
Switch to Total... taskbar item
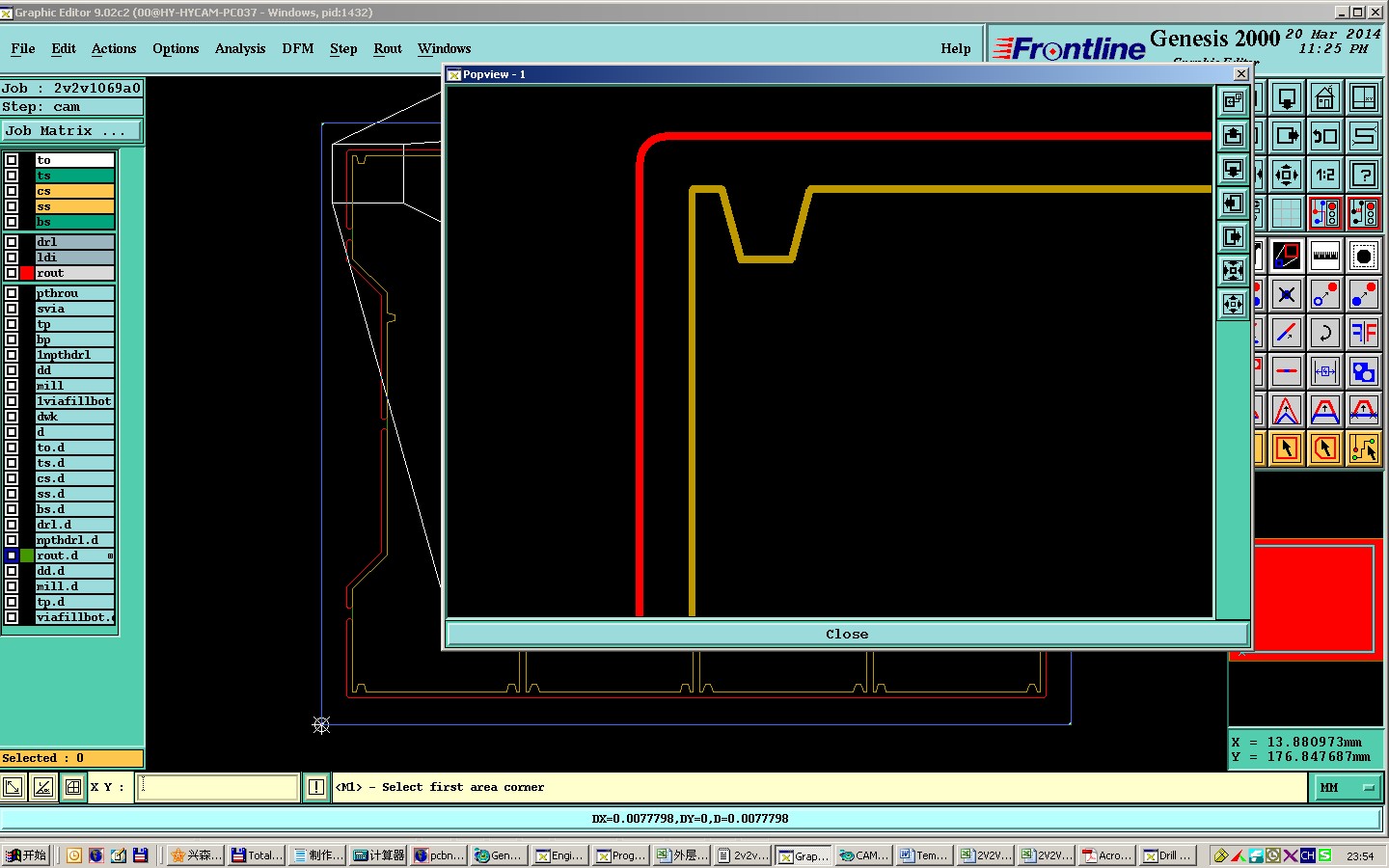pos(257,855)
